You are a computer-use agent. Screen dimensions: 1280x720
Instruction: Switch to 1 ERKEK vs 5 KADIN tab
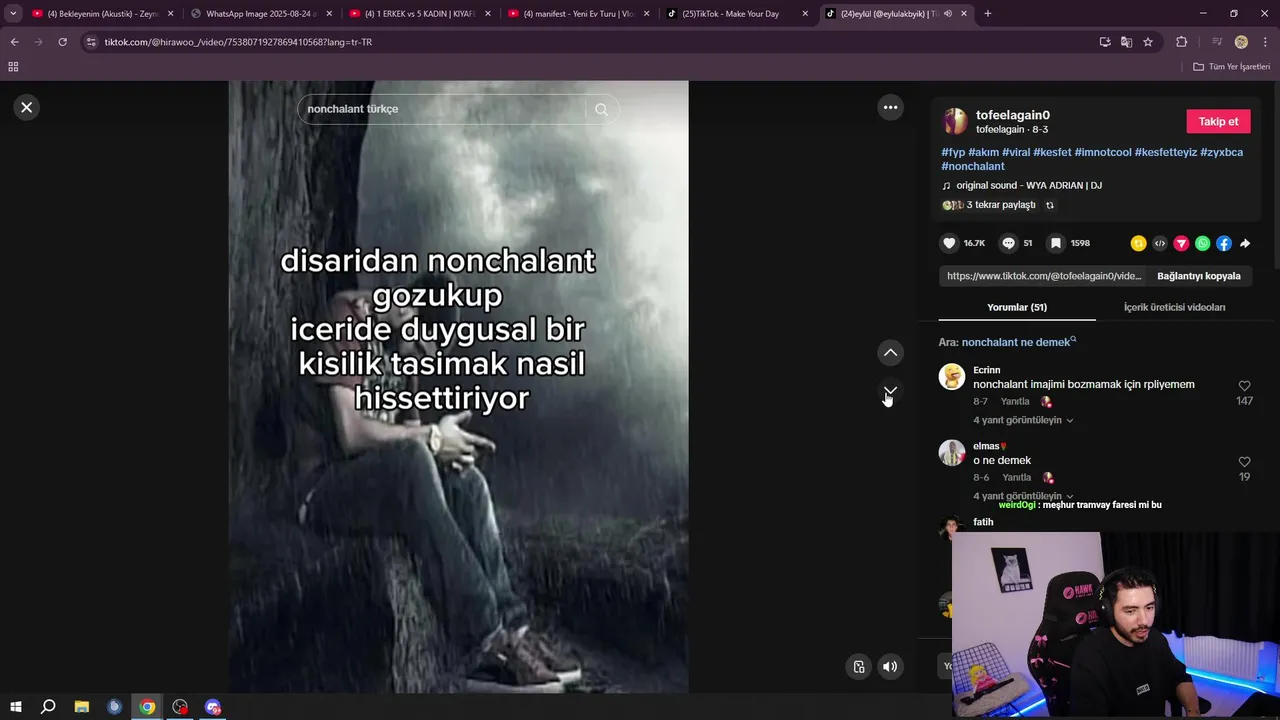[x=418, y=14]
